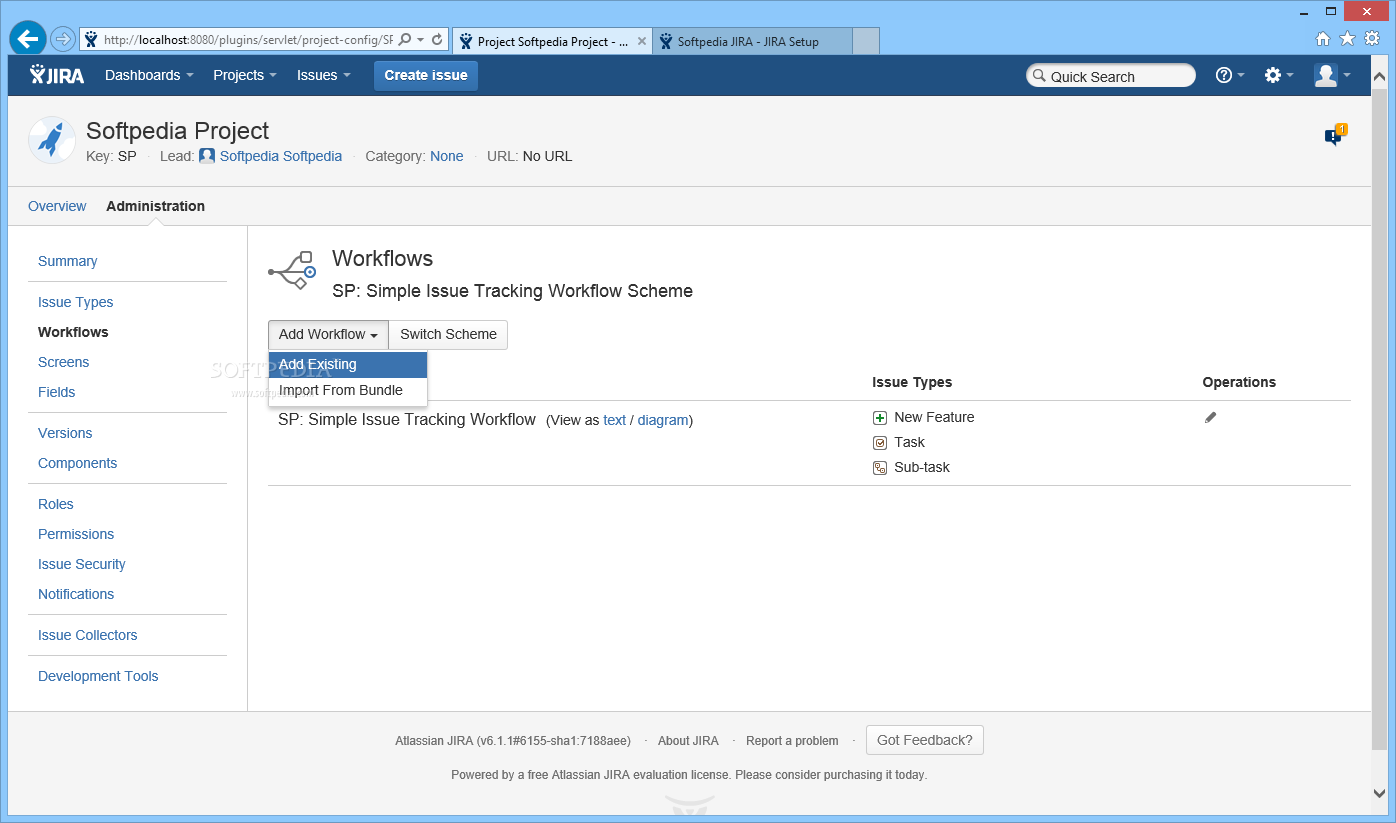Click the feedback notification speech bubble icon
1396x823 pixels.
click(x=1335, y=136)
